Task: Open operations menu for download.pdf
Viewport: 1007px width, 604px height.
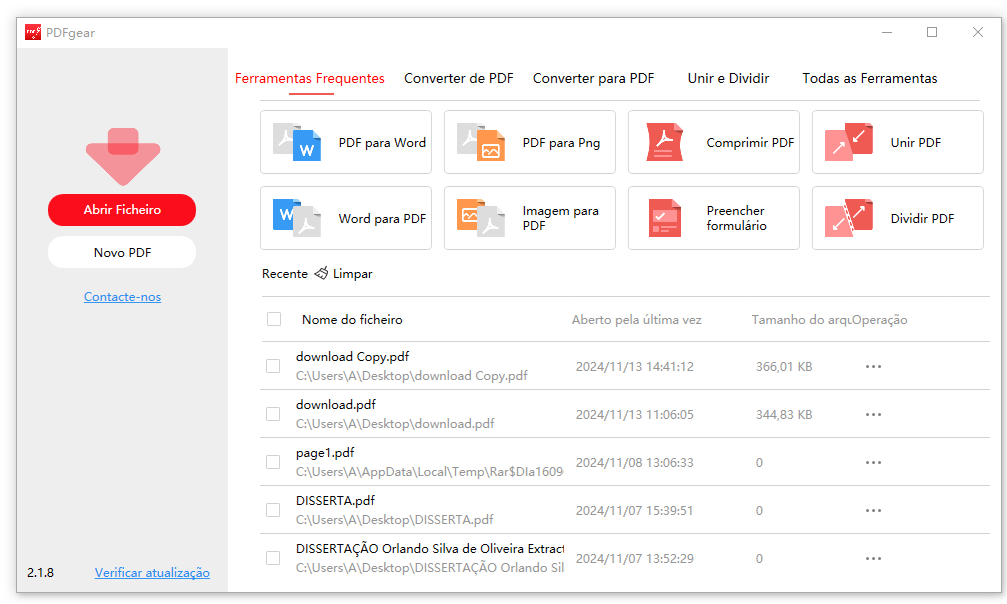Action: point(873,414)
